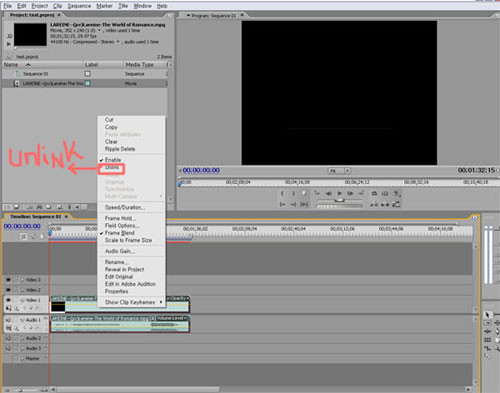
Task: Toggle Frame Blend in the context menu
Action: pos(120,233)
